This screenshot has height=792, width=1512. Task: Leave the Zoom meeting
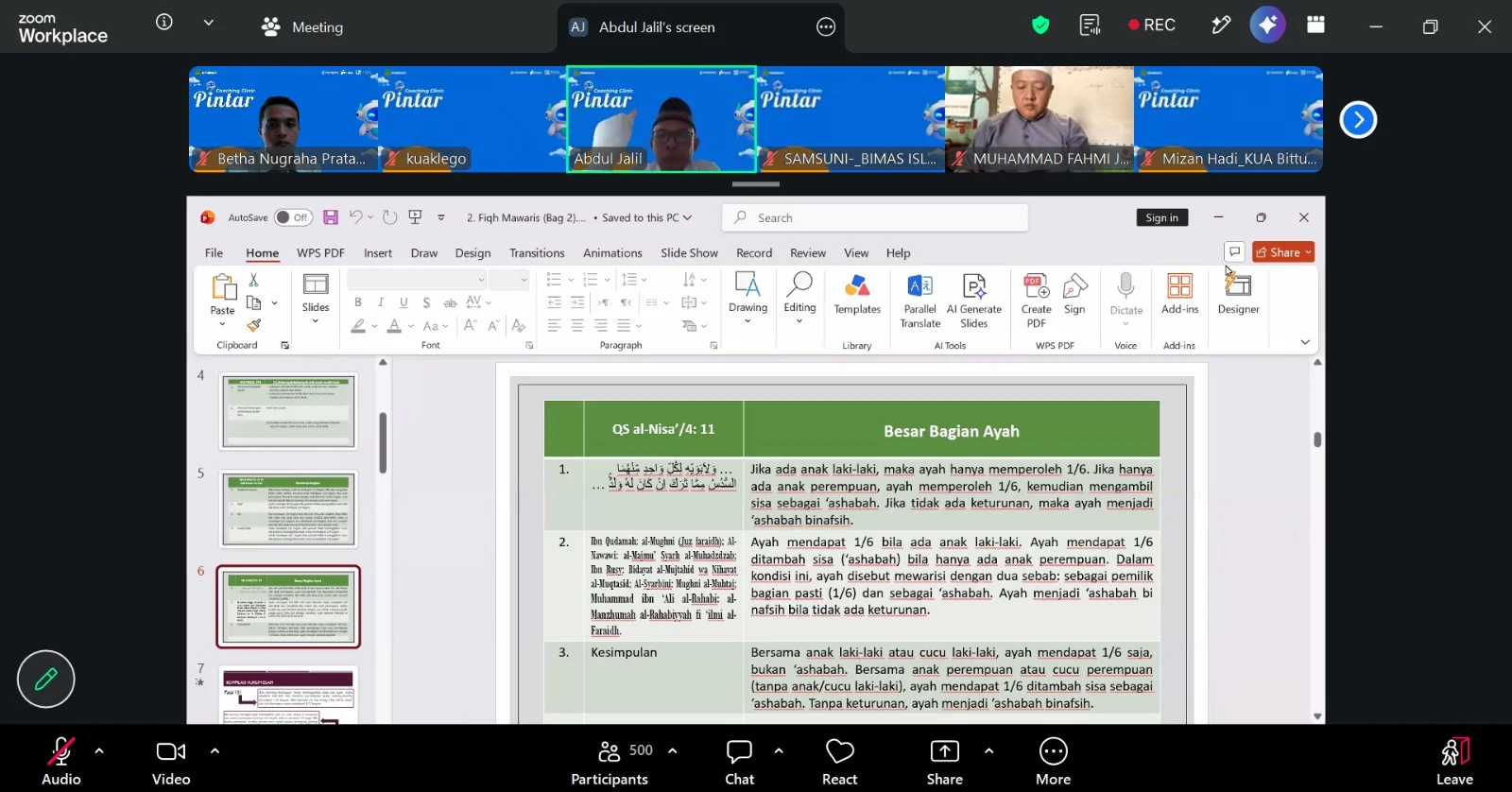1454,761
